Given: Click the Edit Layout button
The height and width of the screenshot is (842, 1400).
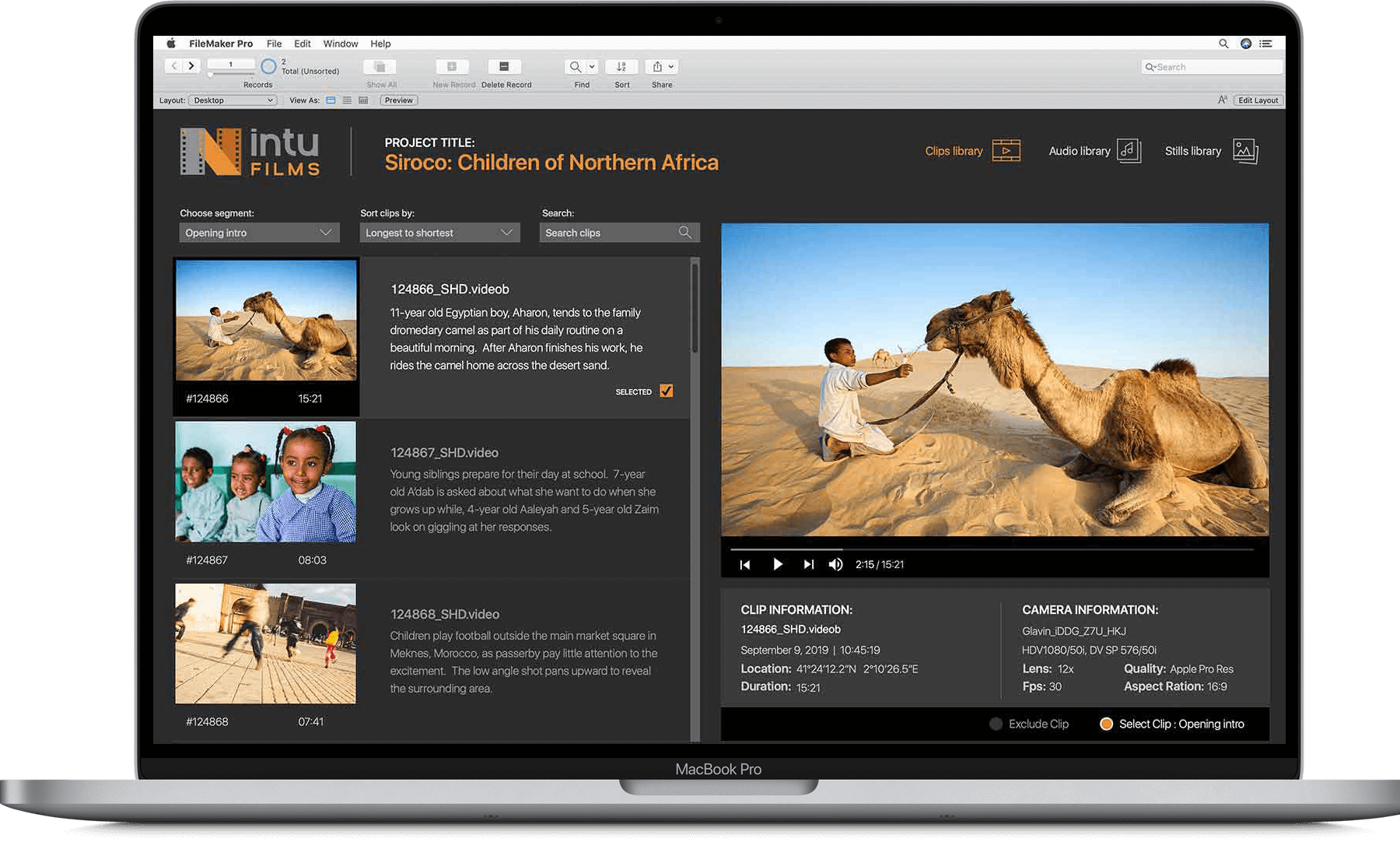Looking at the screenshot, I should 1258,100.
